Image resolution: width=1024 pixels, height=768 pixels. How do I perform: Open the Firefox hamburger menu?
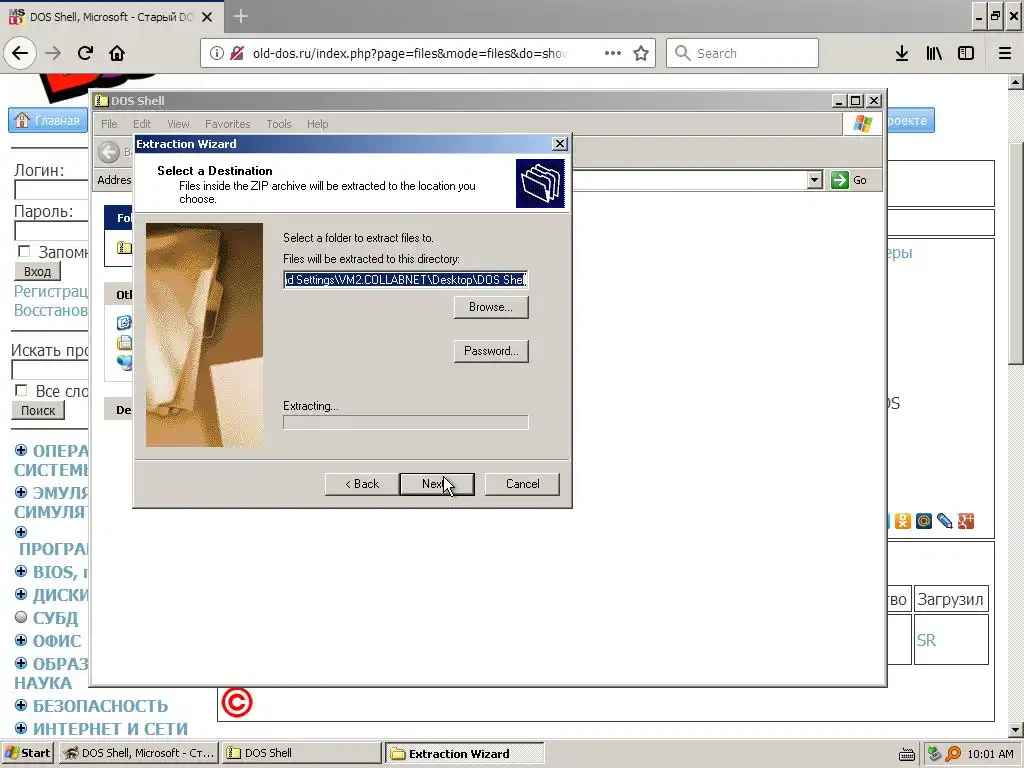(1005, 53)
